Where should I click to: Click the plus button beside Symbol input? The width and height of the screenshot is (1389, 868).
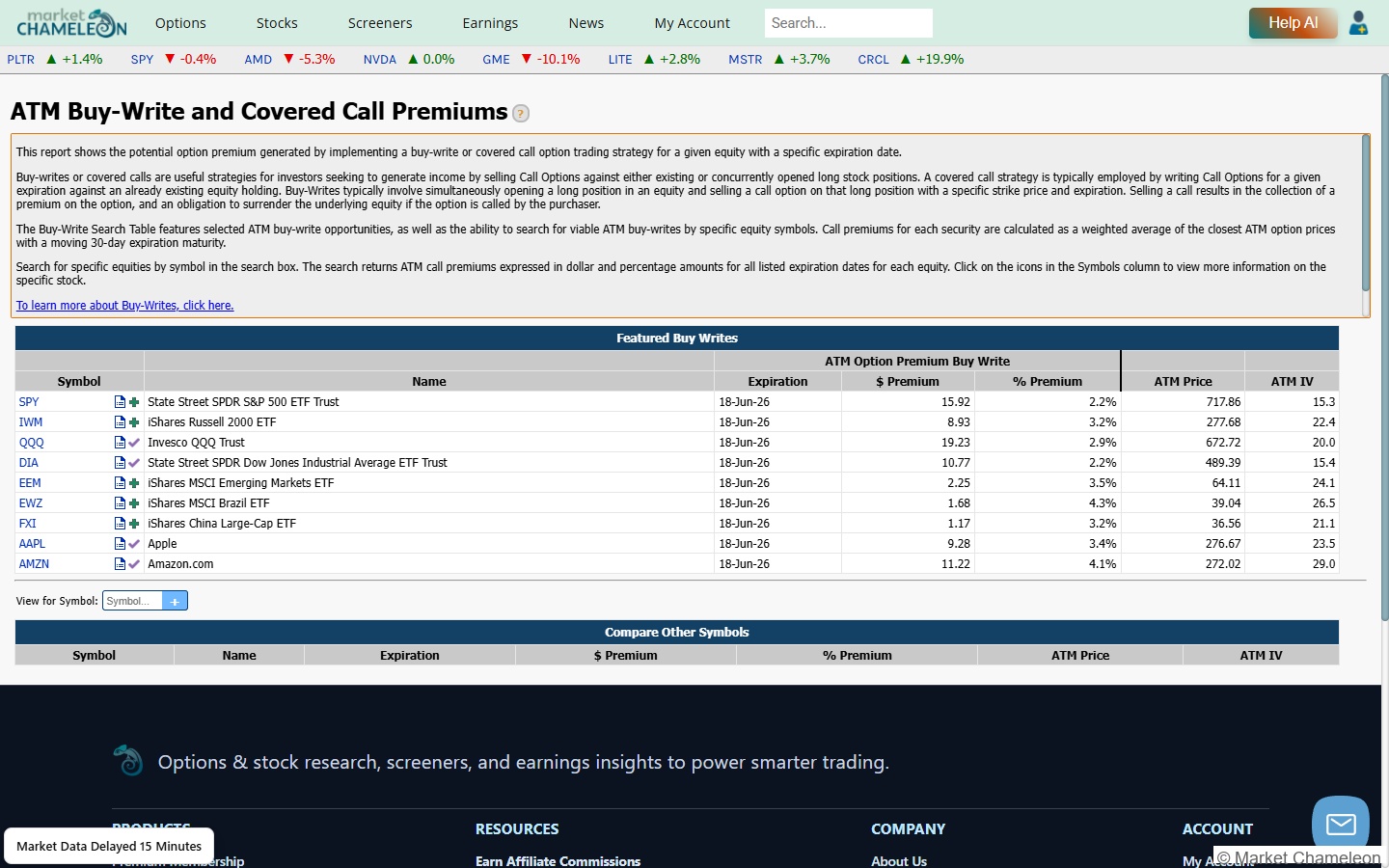pos(175,601)
